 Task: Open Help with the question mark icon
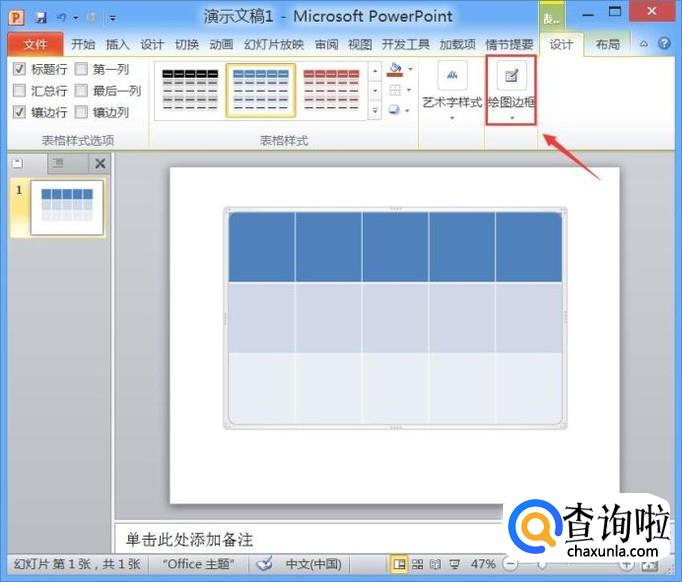coord(664,44)
